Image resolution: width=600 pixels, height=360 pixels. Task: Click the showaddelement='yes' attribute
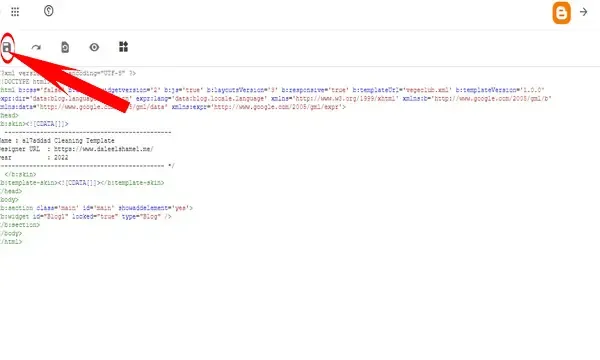155,208
